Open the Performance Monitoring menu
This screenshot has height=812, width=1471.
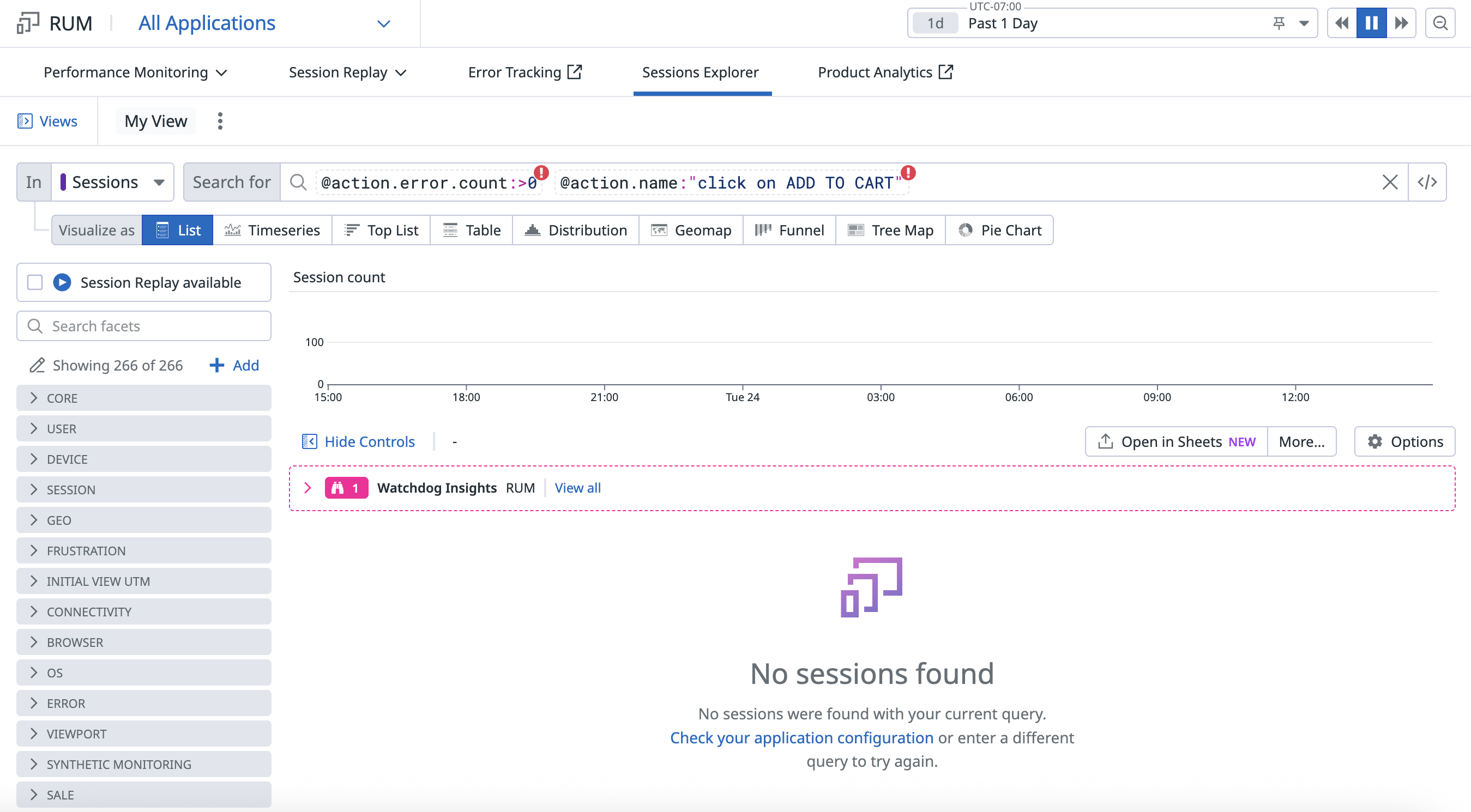[x=135, y=72]
